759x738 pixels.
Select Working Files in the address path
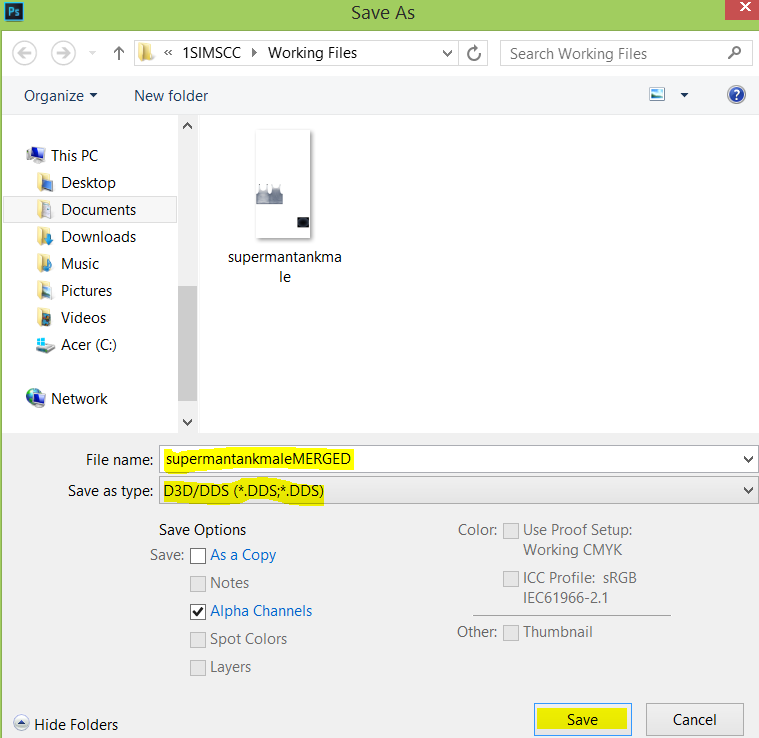tap(312, 53)
